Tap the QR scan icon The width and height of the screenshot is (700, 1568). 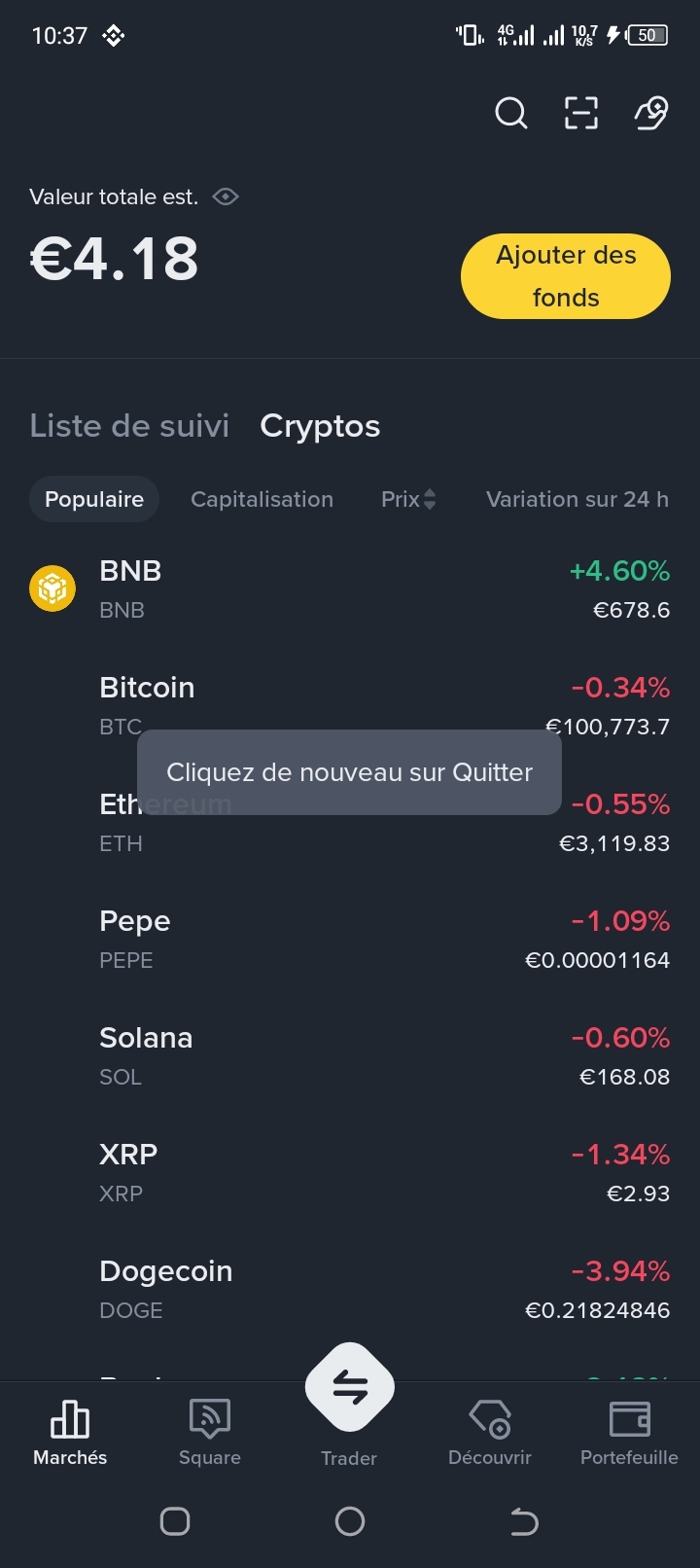(x=581, y=114)
